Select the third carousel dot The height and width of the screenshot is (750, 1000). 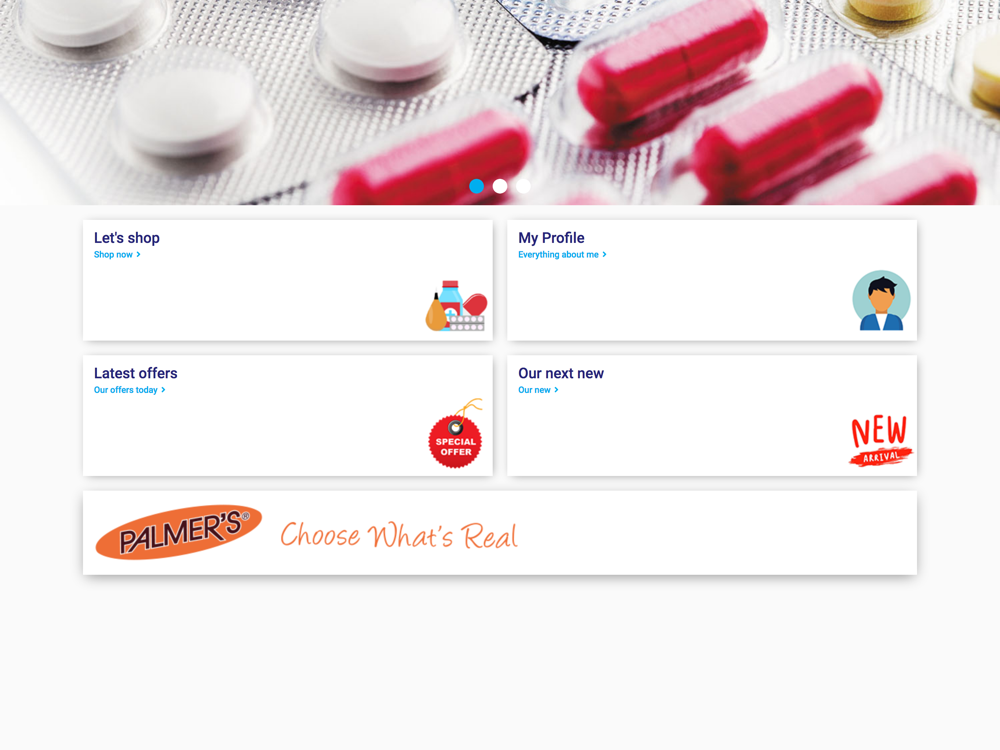tap(523, 186)
